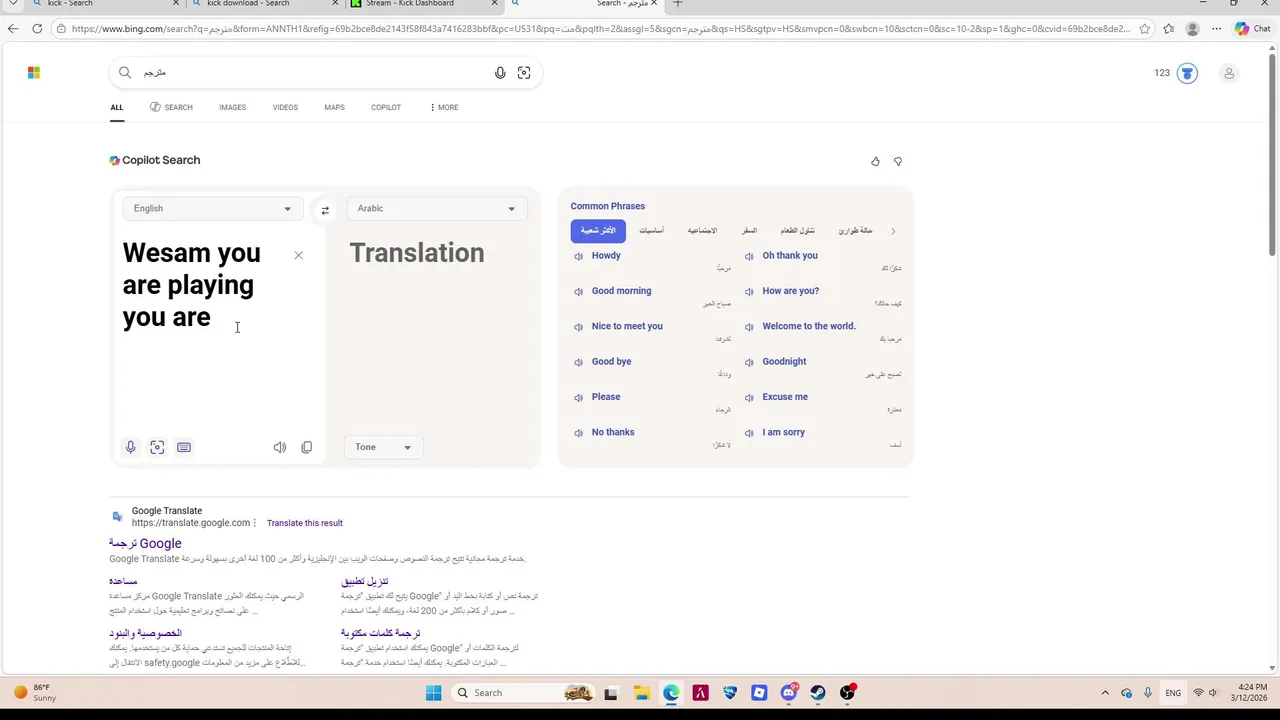Click the Welcome to the world. phrase
This screenshot has height=720, width=1280.
[809, 326]
